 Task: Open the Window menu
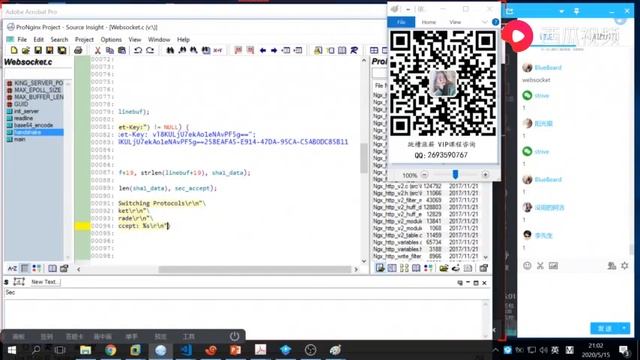159,39
